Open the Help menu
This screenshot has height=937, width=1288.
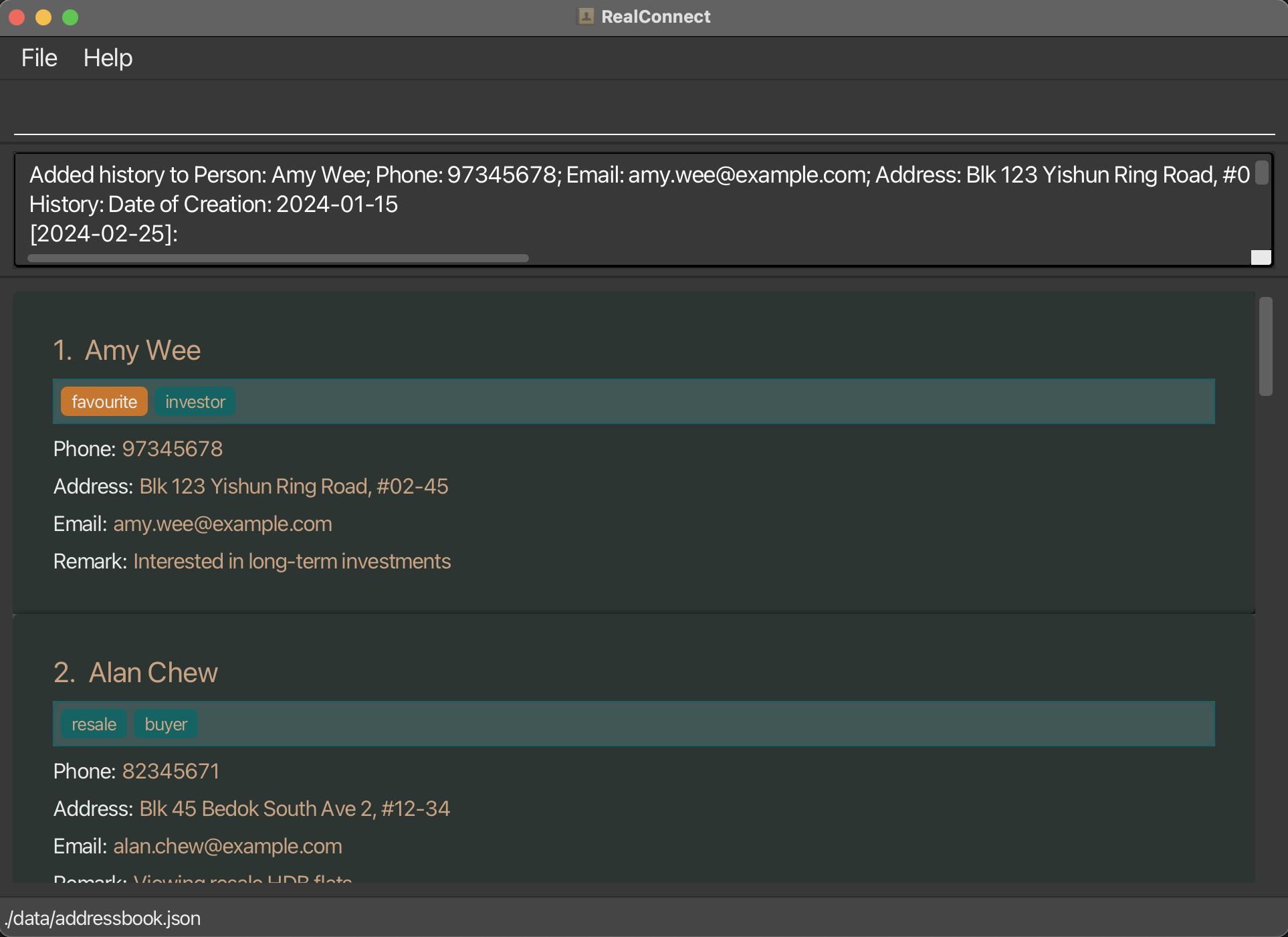pos(108,57)
